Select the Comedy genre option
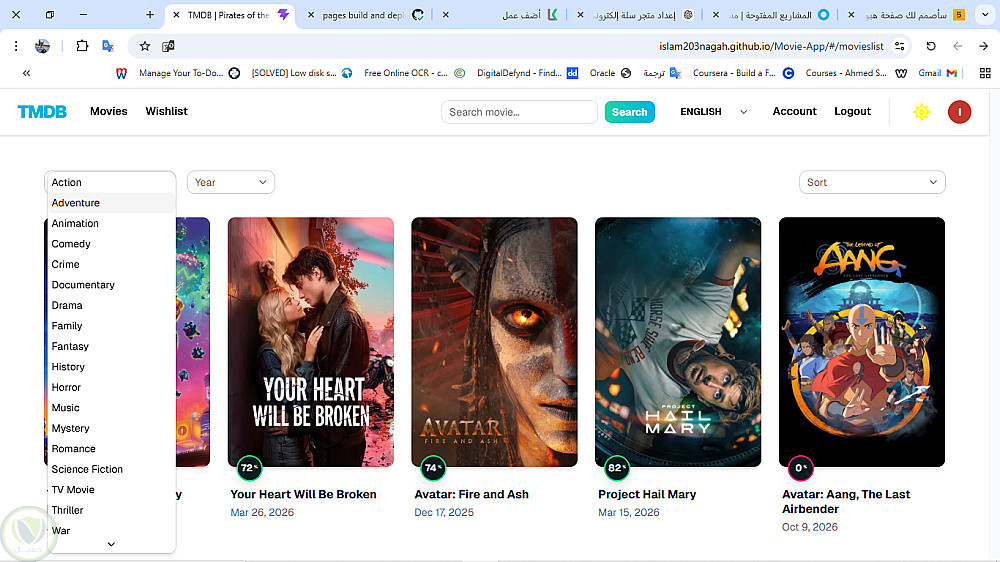1000x562 pixels. 111,244
